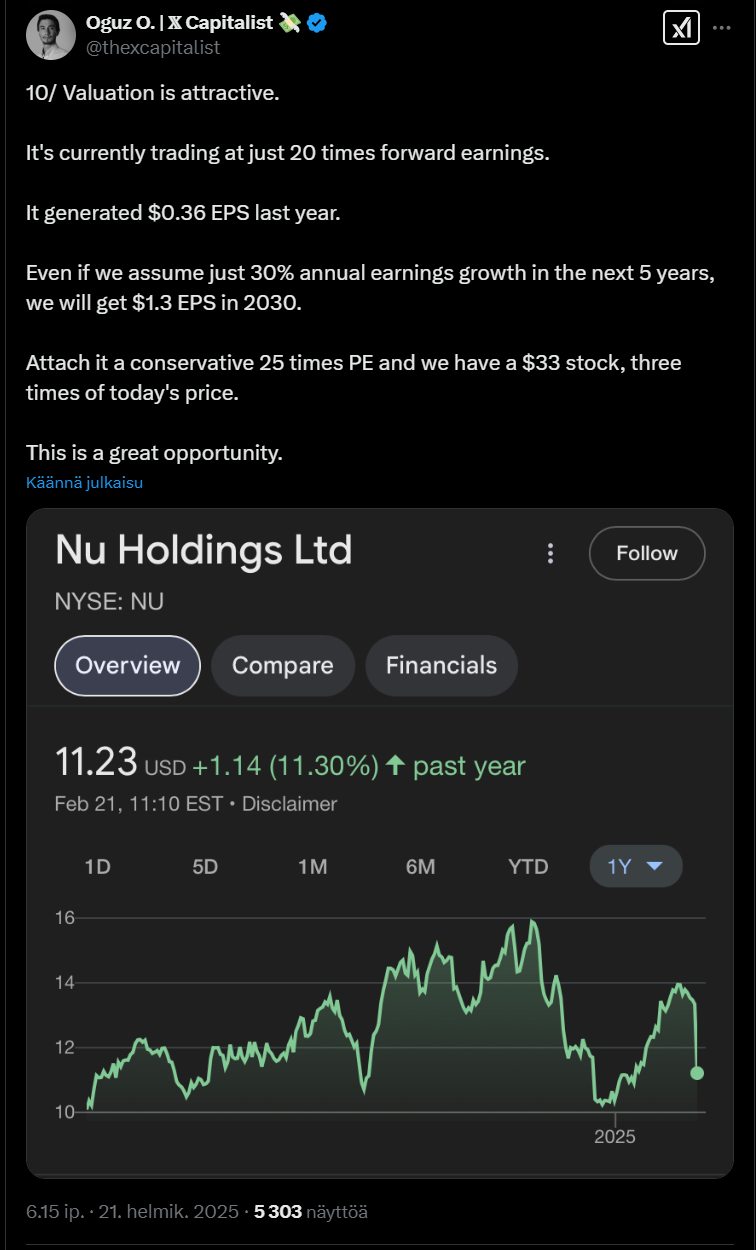
Task: Click the Grok xAI icon
Action: pyautogui.click(x=681, y=28)
